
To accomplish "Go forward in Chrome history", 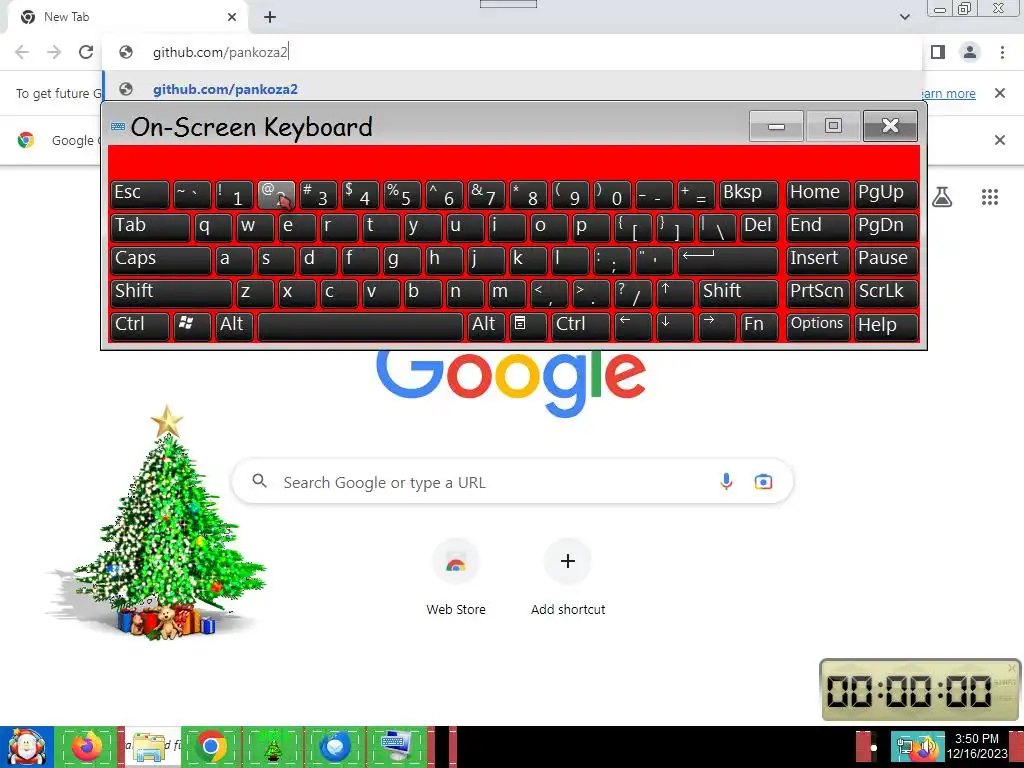I will [x=54, y=52].
